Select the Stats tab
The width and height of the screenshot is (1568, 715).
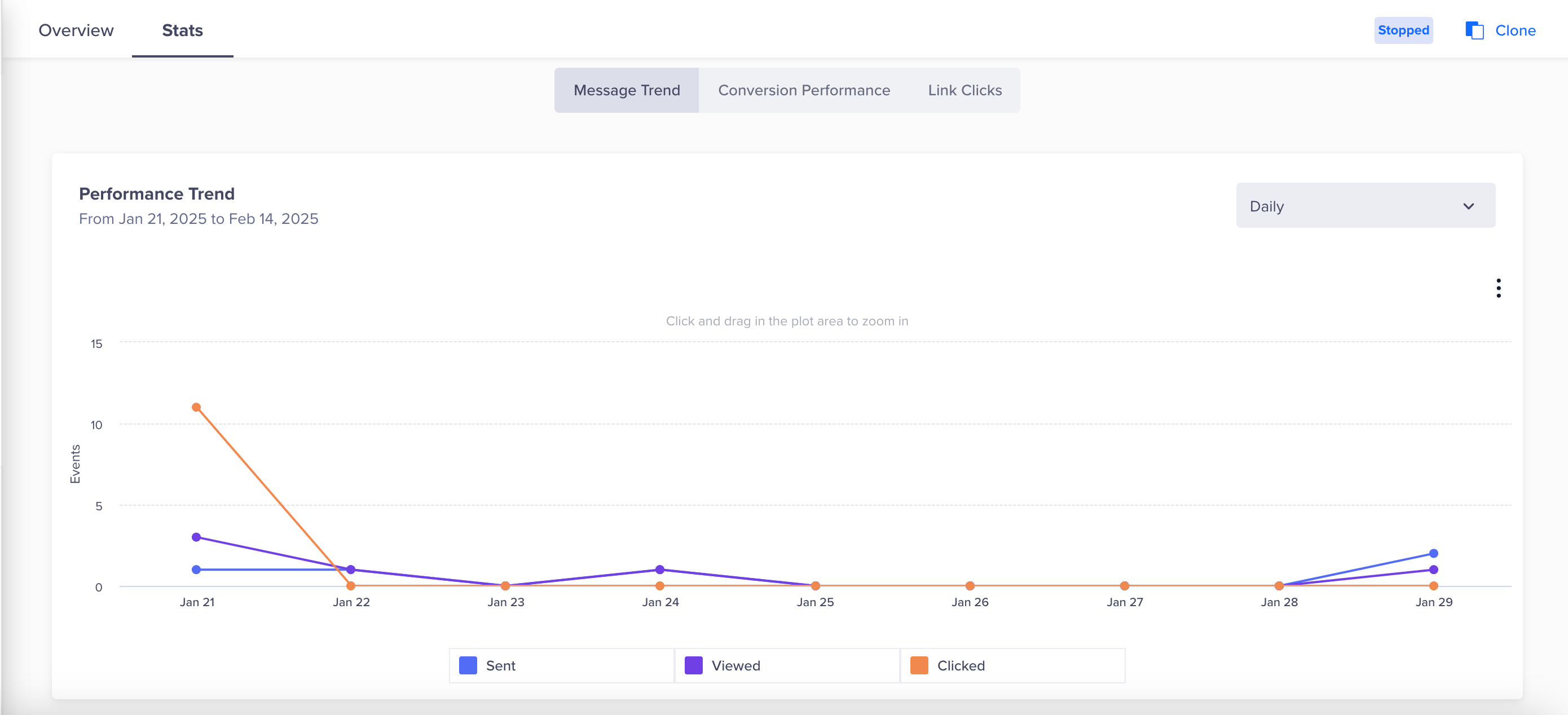click(182, 30)
